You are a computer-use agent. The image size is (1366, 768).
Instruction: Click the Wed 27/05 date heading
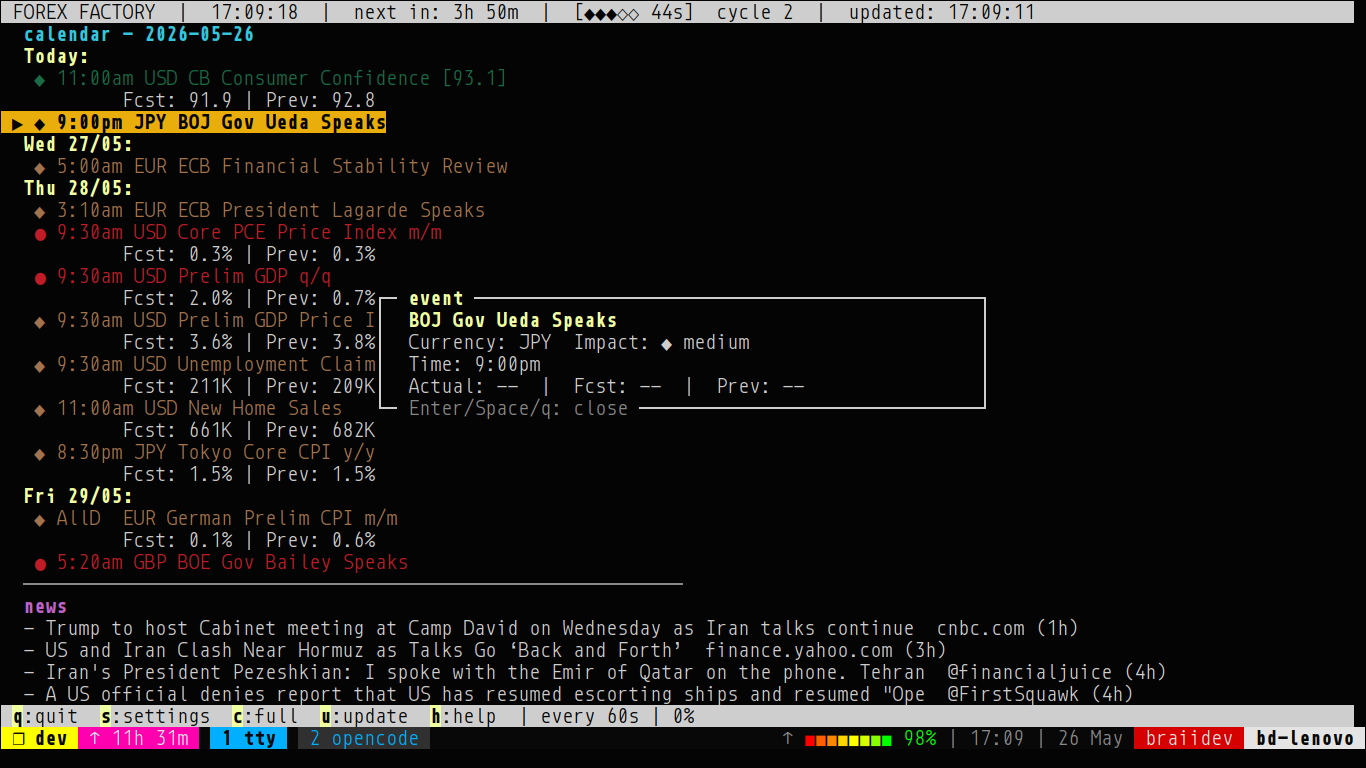78,144
